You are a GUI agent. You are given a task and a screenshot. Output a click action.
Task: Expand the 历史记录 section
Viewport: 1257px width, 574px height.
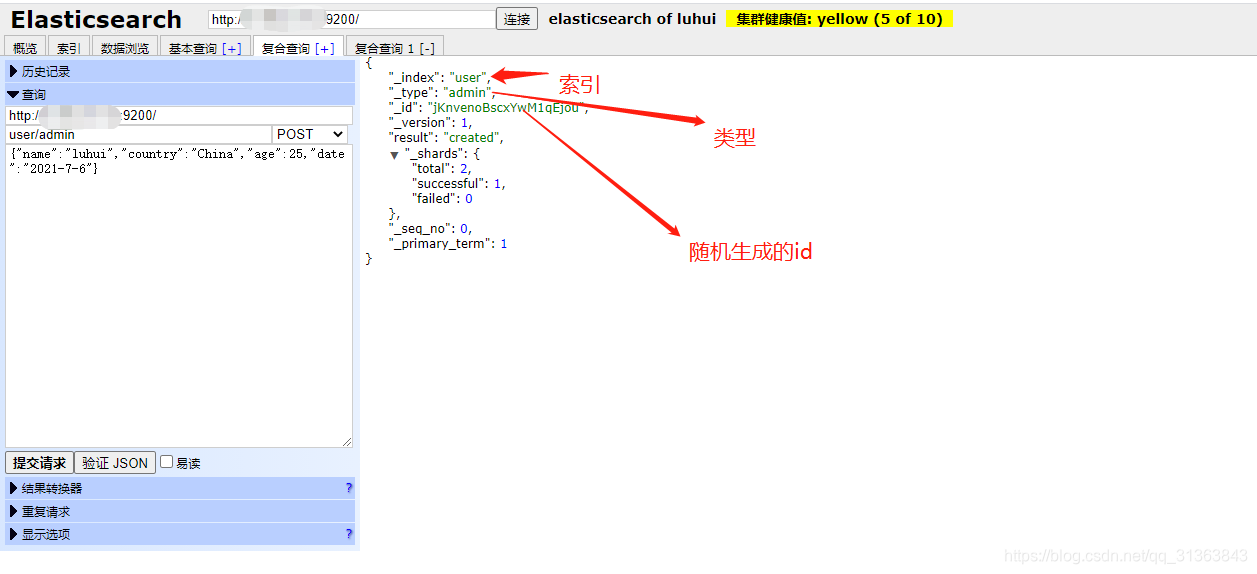[180, 71]
